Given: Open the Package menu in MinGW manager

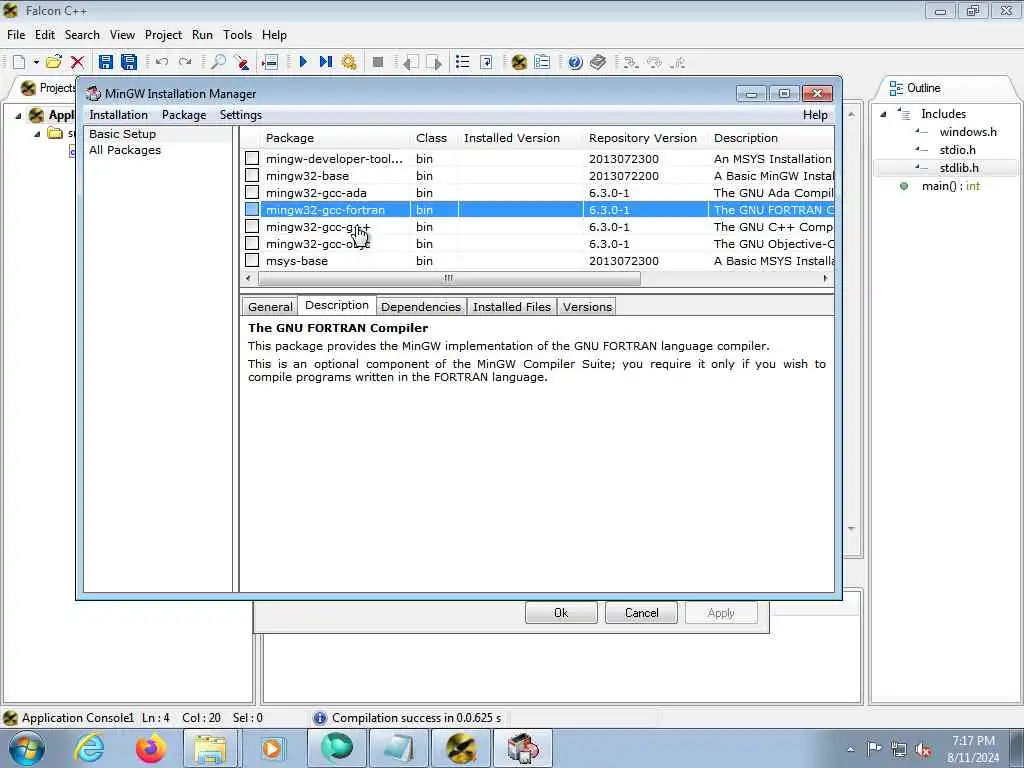Looking at the screenshot, I should 184,115.
